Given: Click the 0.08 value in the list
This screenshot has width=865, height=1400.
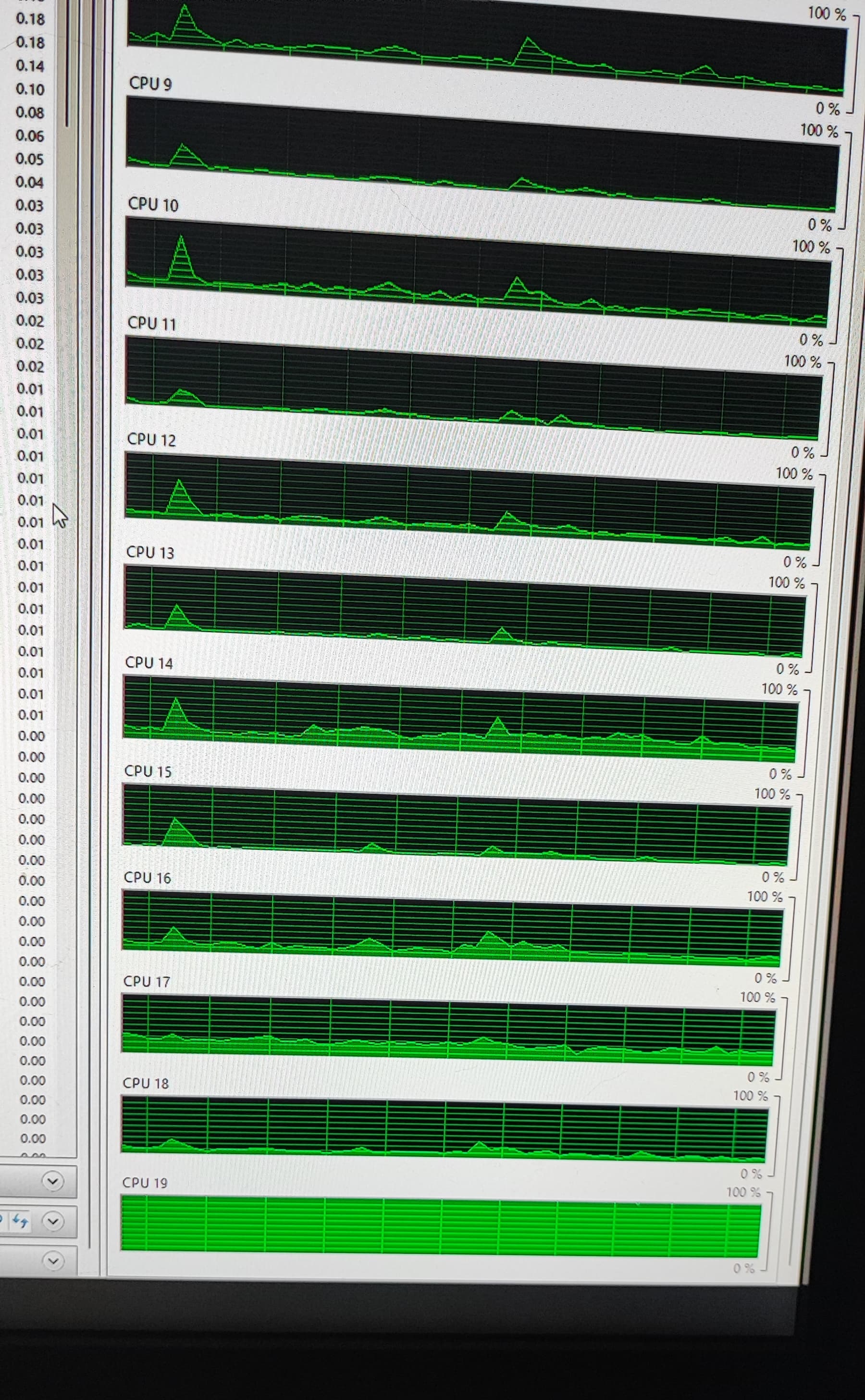Looking at the screenshot, I should pos(30,112).
